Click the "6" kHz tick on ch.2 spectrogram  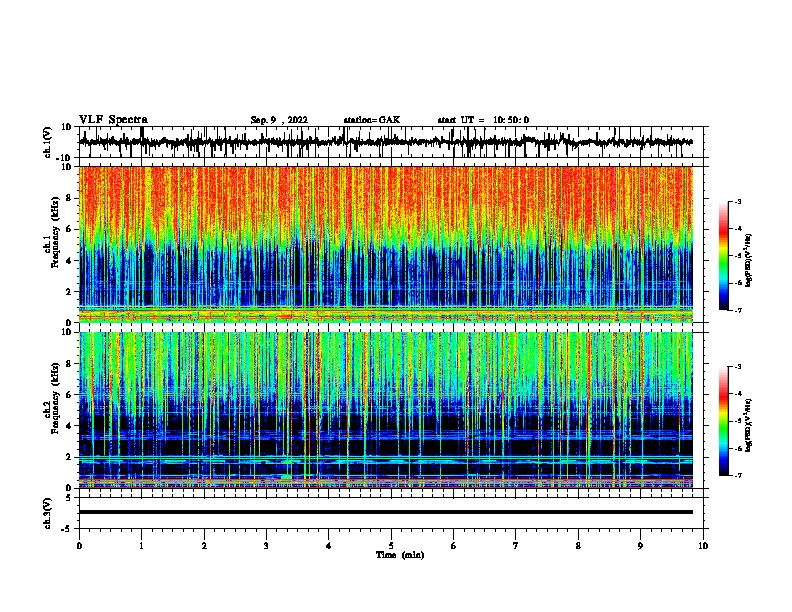pyautogui.click(x=69, y=395)
